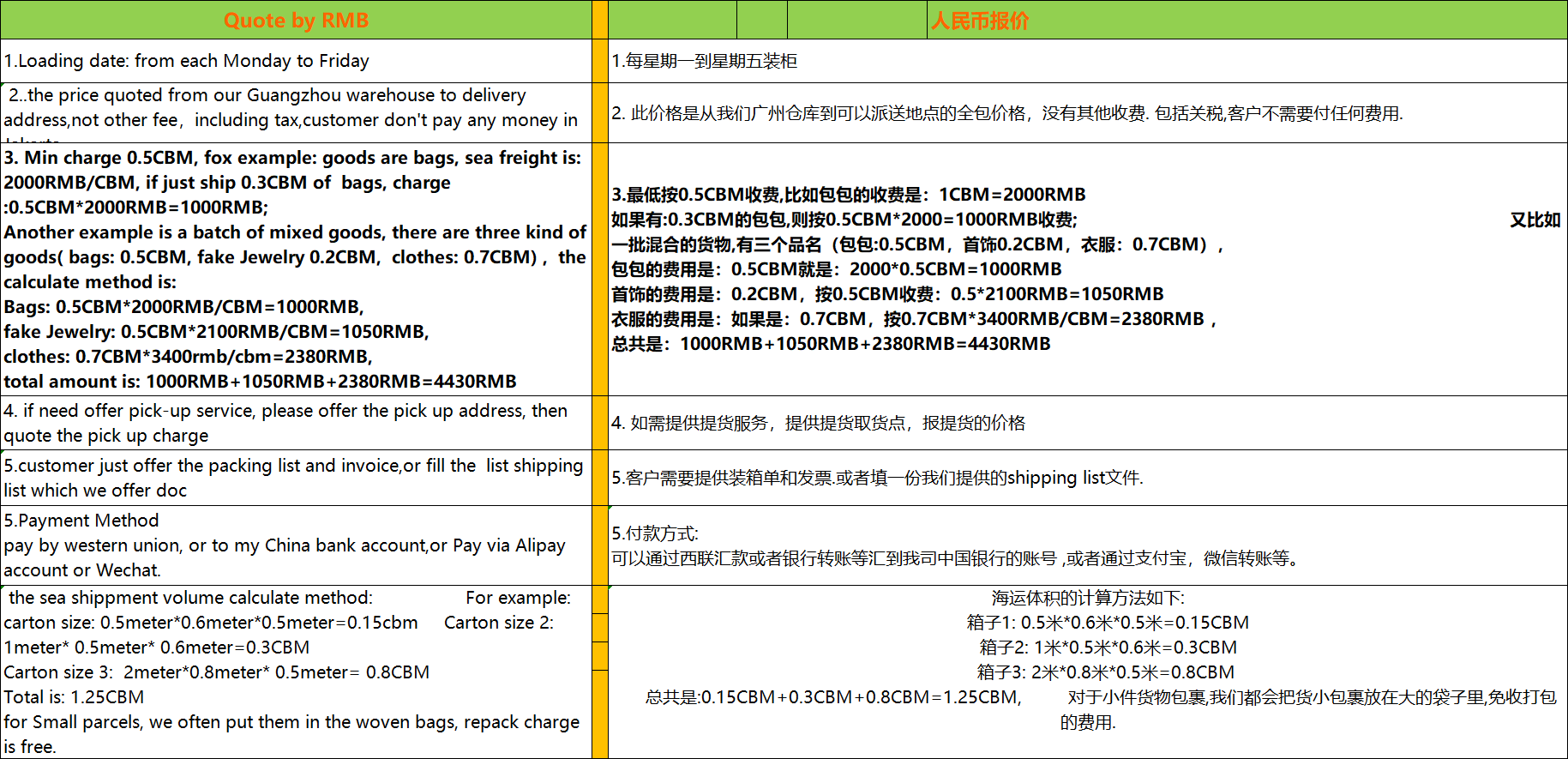
Task: Click the '如需提供提货服务' cell
Action: click(1088, 423)
